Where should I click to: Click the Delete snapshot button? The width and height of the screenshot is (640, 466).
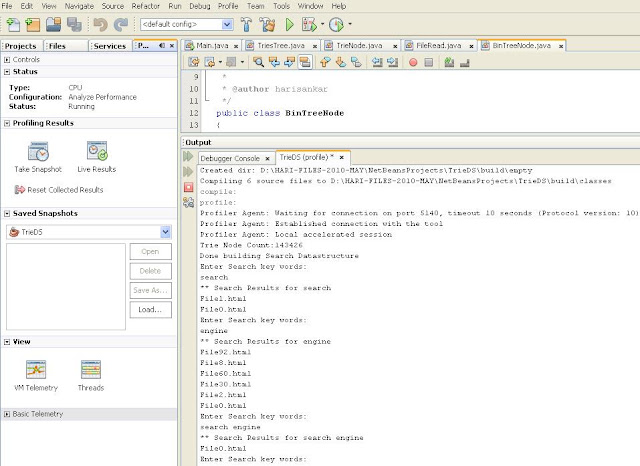click(x=151, y=271)
